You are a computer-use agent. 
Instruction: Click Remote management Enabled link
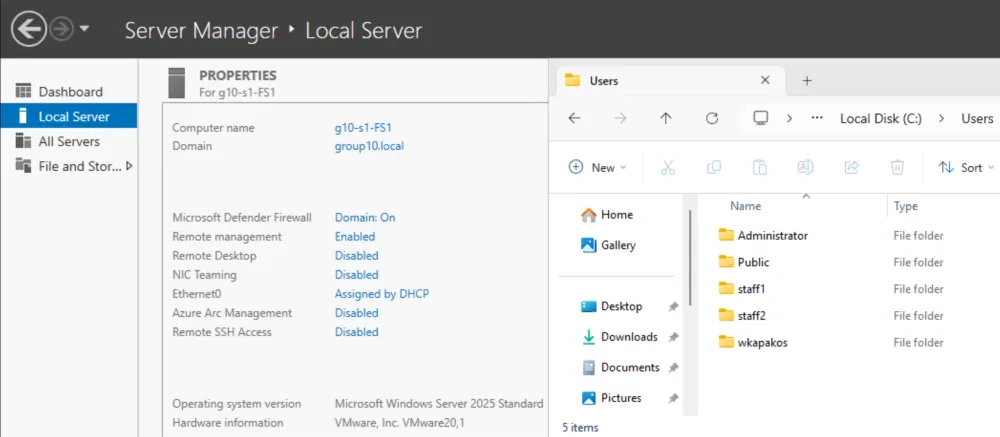click(355, 237)
